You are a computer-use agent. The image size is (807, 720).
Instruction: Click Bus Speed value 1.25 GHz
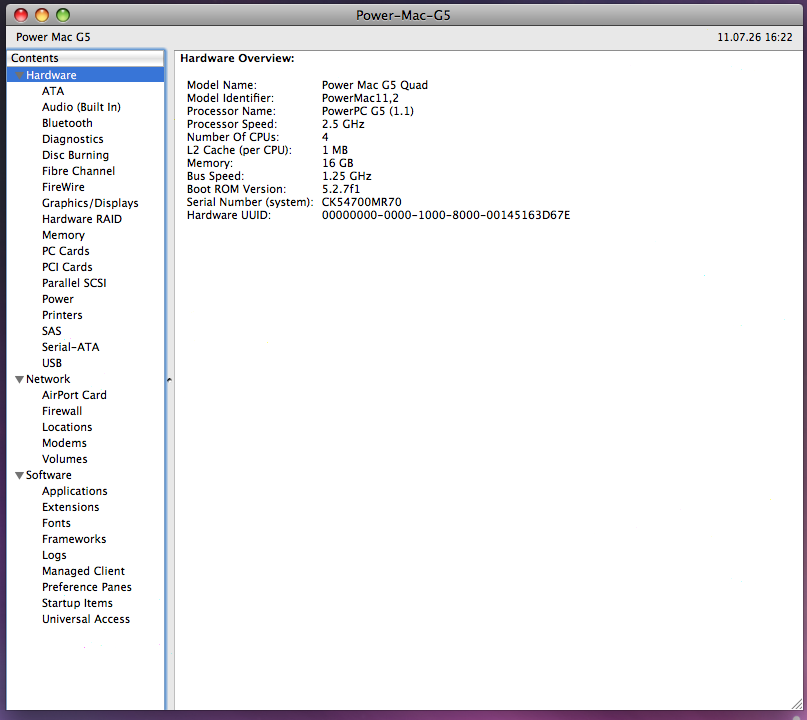point(346,177)
